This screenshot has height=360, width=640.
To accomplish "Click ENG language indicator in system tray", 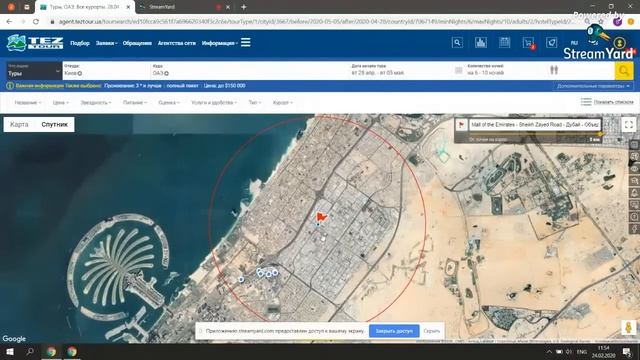I will 582,351.
